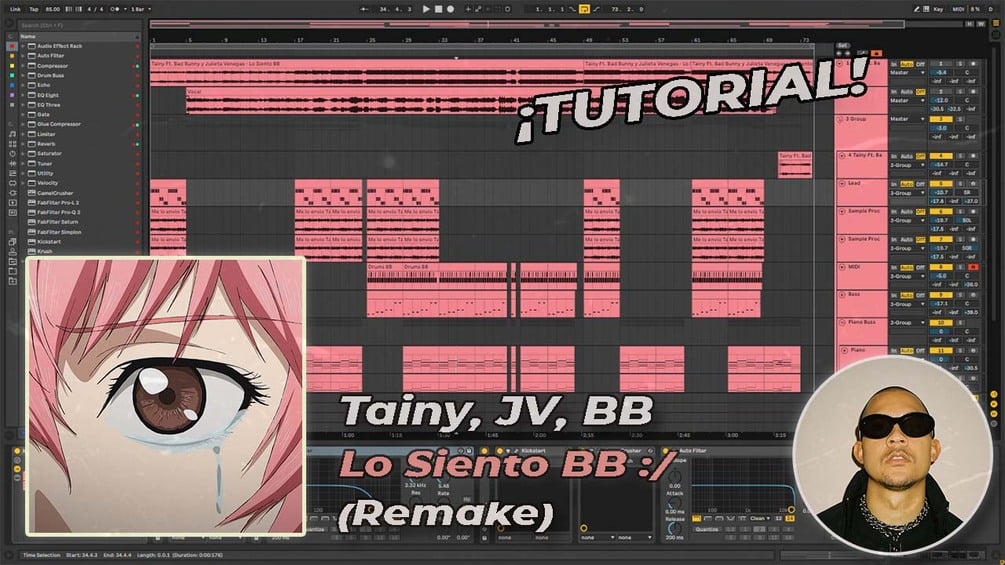This screenshot has width=1005, height=565.
Task: Open Audio Effects category waveform icon
Action: coord(12,163)
